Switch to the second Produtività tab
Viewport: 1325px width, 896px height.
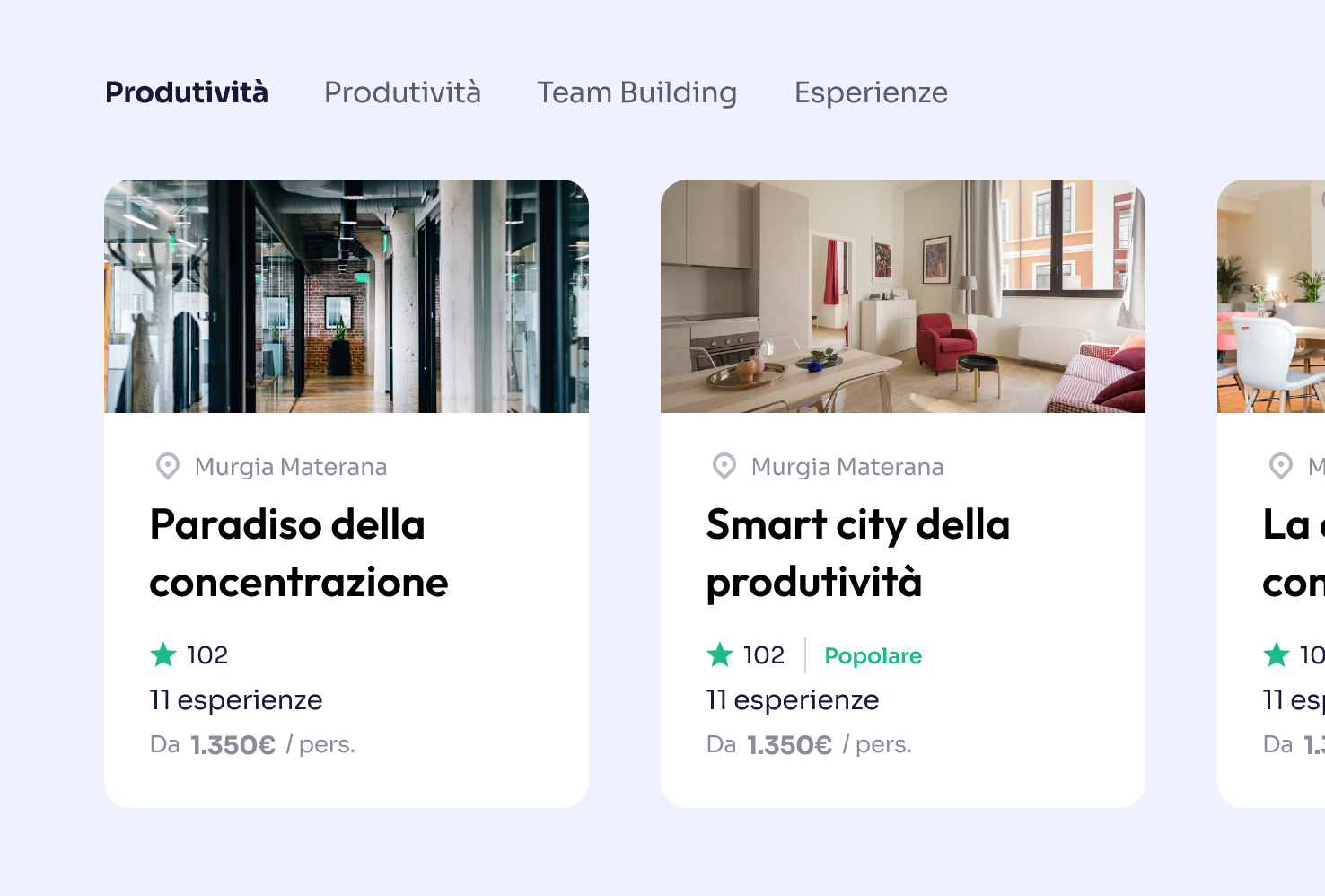402,92
